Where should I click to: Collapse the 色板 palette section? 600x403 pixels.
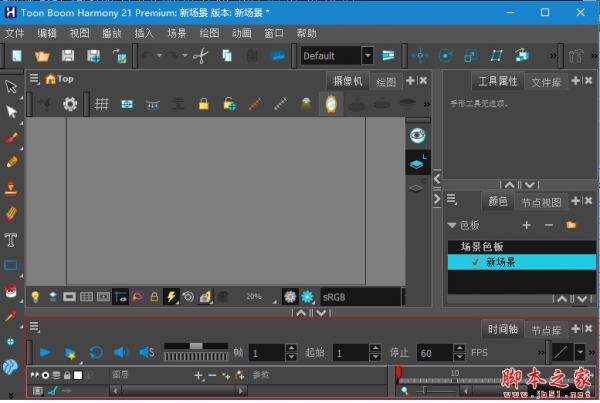[451, 225]
